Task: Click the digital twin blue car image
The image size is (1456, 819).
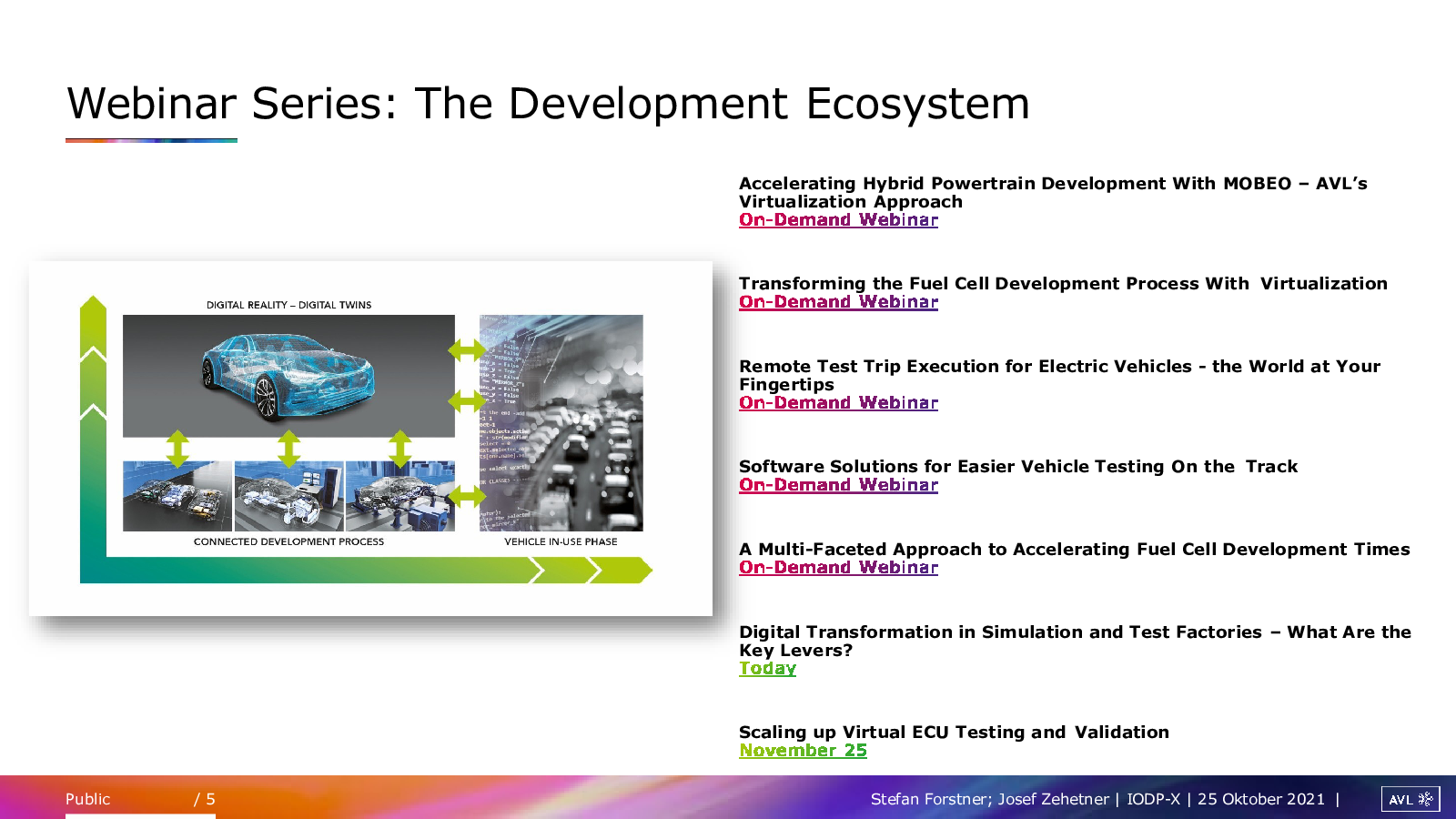Action: click(288, 376)
